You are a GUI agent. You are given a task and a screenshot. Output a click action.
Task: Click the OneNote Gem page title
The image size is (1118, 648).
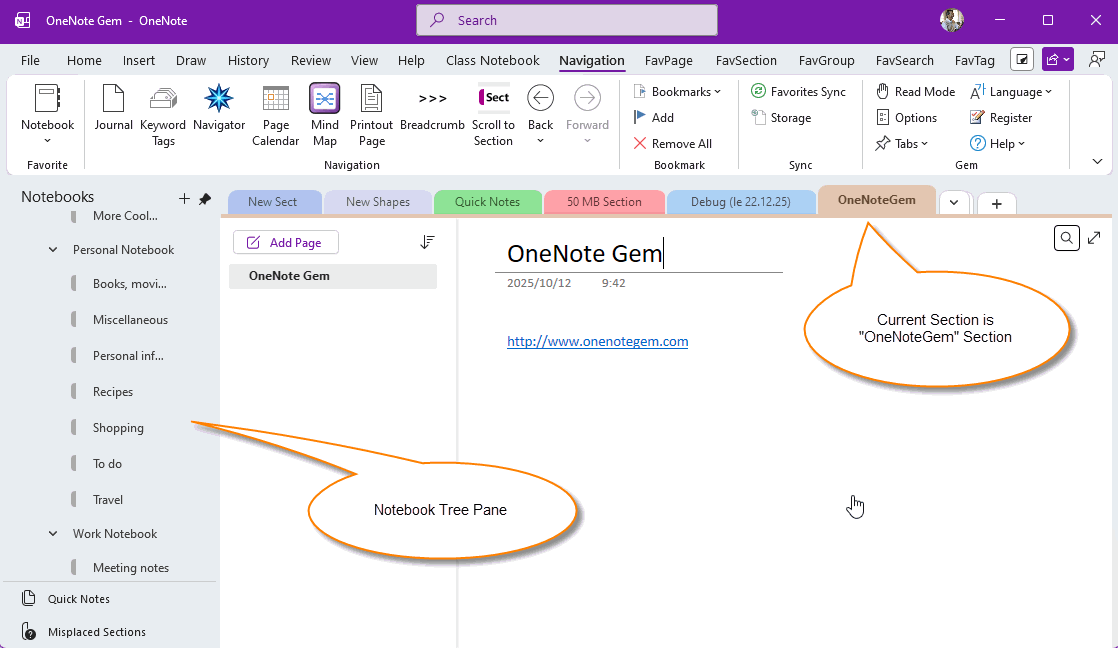pyautogui.click(x=585, y=253)
